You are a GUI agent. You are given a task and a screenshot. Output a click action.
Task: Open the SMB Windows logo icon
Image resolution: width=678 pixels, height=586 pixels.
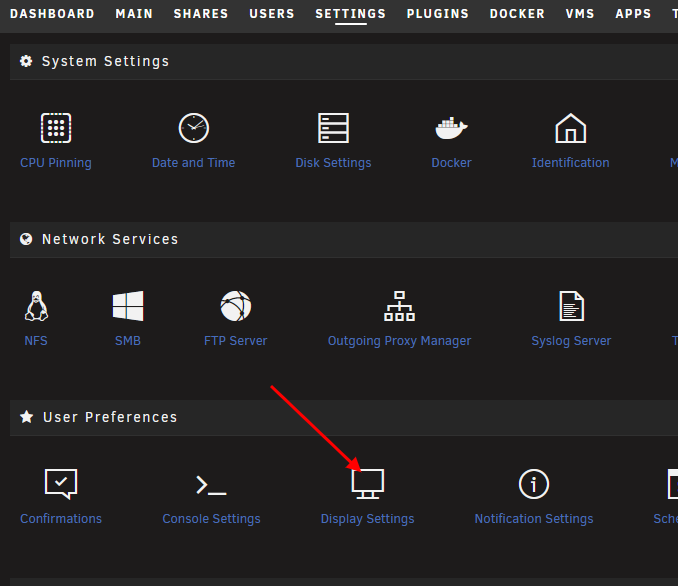point(128,306)
